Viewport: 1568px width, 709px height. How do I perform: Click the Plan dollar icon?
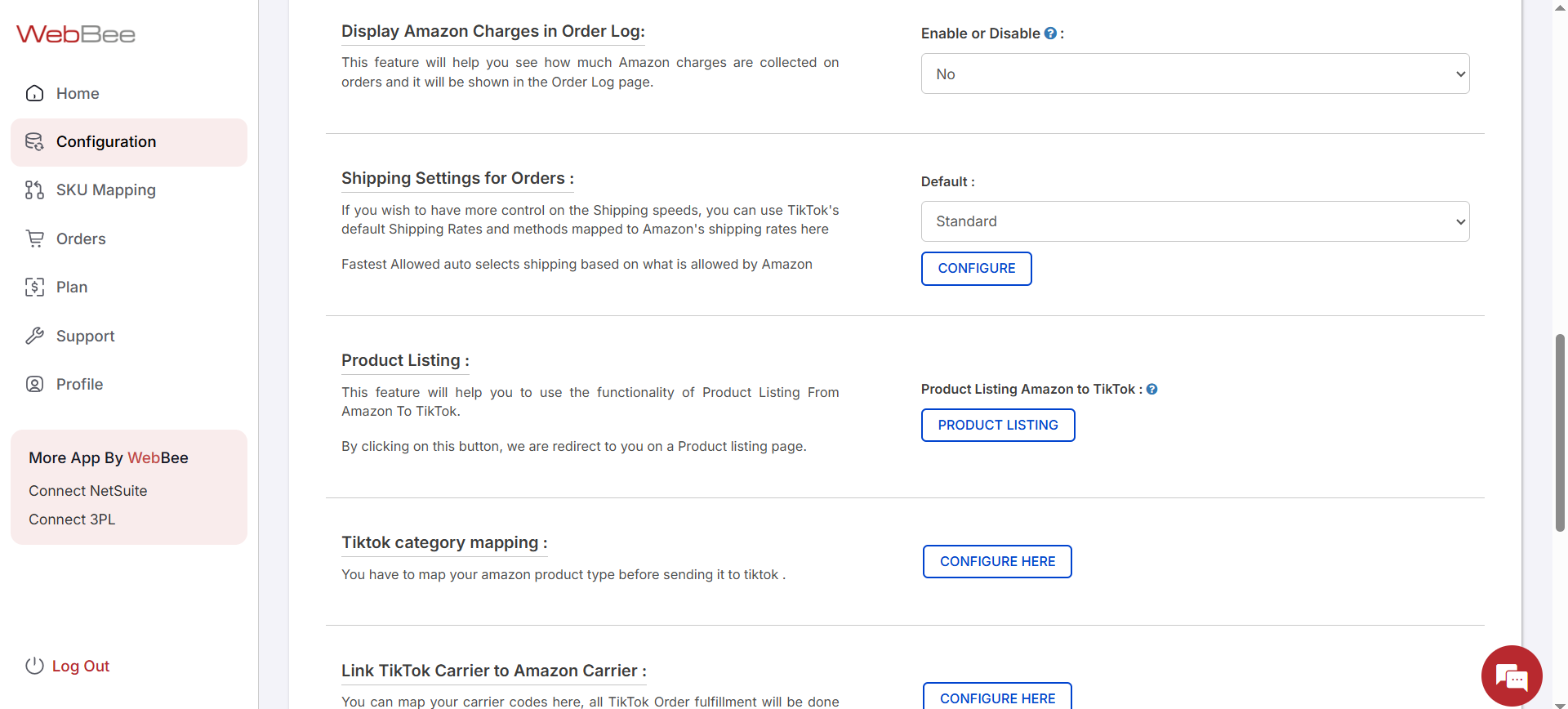34,287
